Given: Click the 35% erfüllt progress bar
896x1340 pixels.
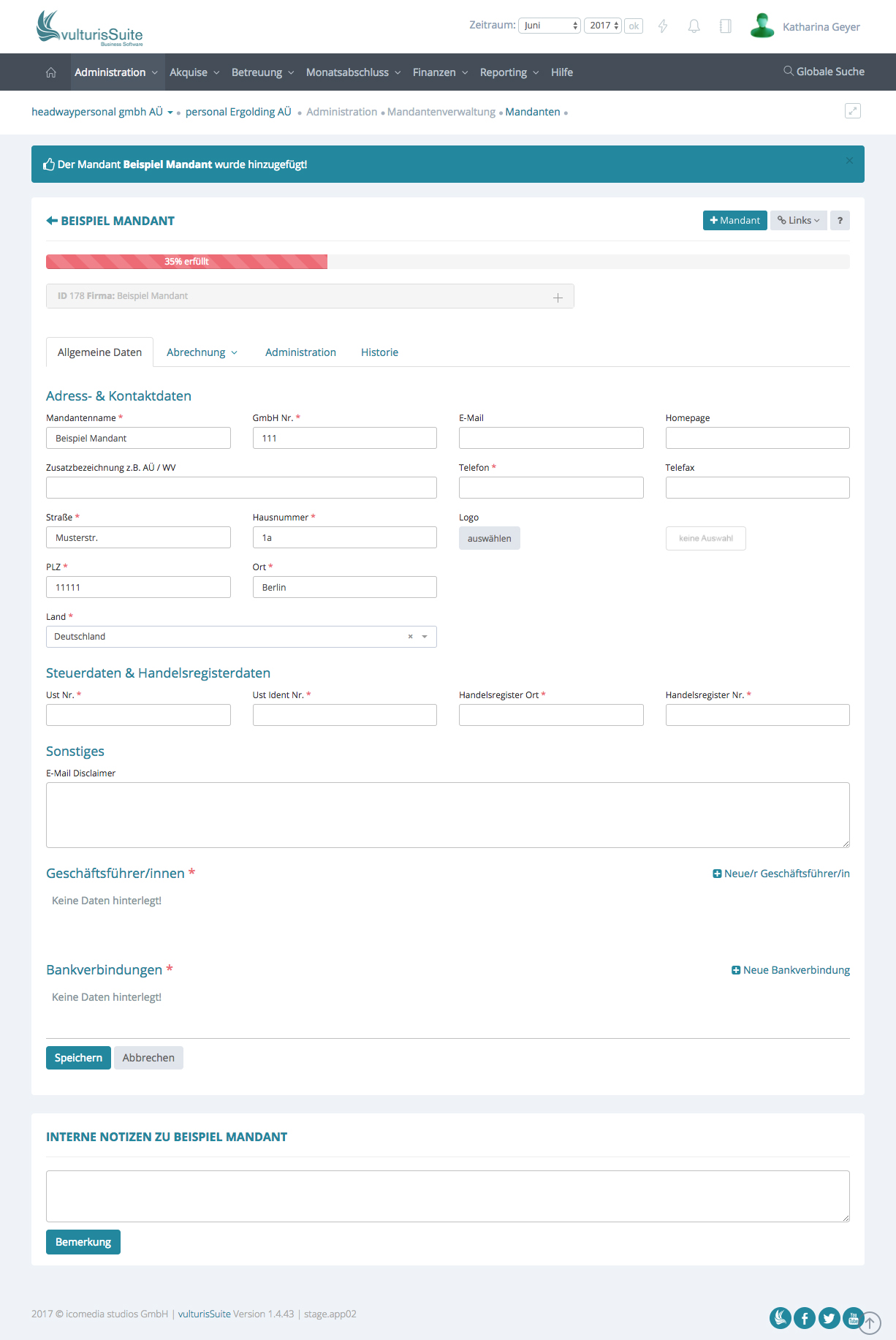Looking at the screenshot, I should [x=186, y=262].
